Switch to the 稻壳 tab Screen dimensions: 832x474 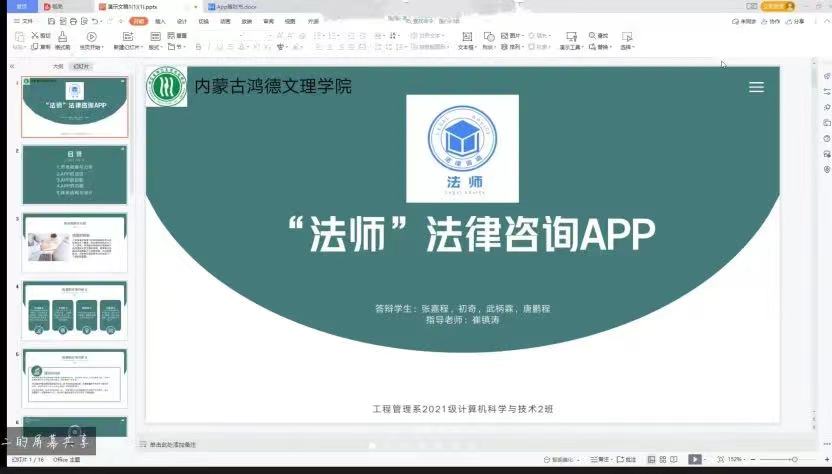point(53,7)
